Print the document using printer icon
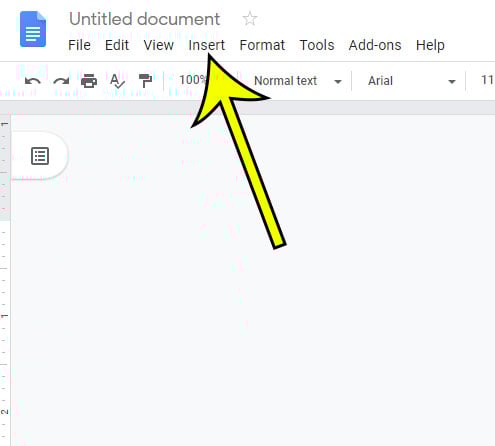This screenshot has height=446, width=495. click(x=89, y=81)
